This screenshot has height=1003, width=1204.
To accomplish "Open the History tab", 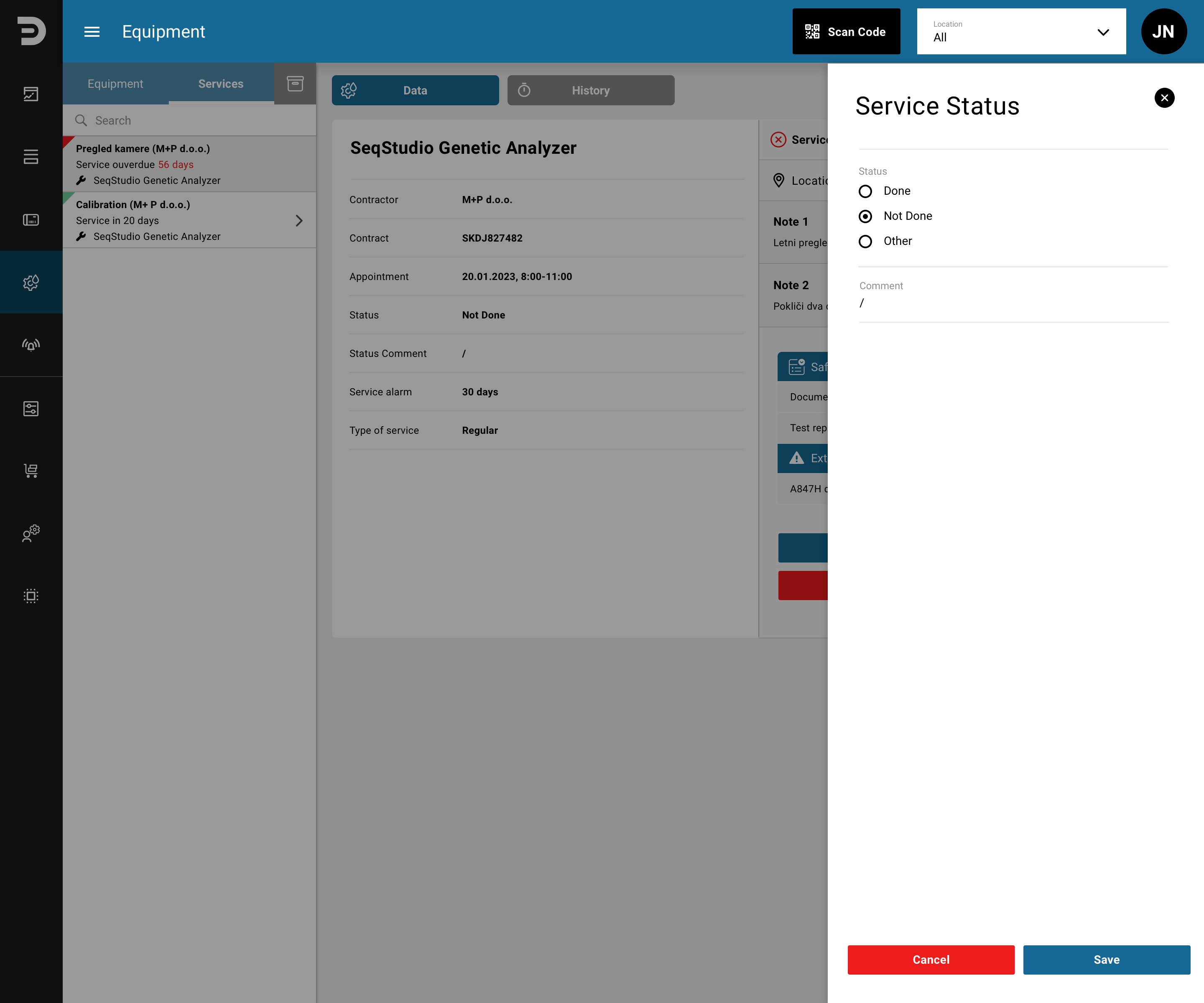I will pos(591,91).
